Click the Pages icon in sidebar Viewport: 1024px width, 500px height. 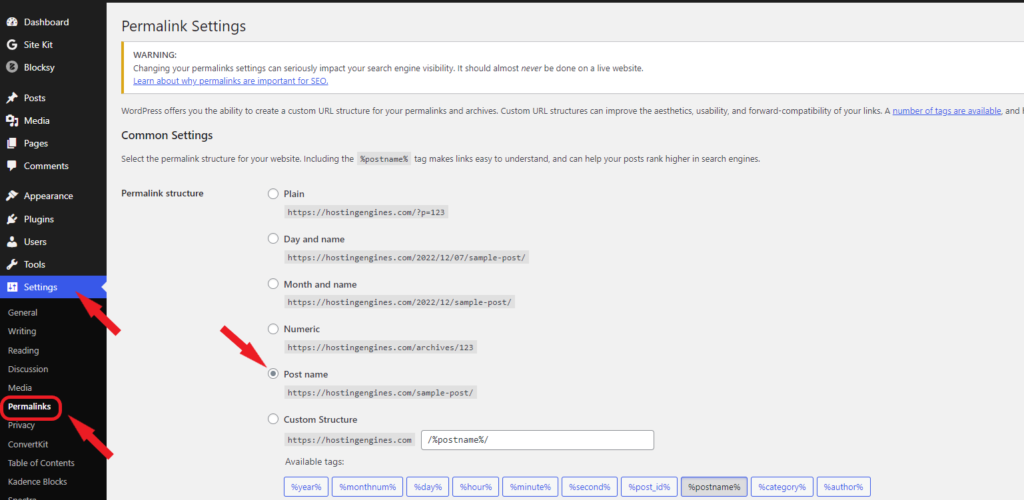click(x=12, y=144)
